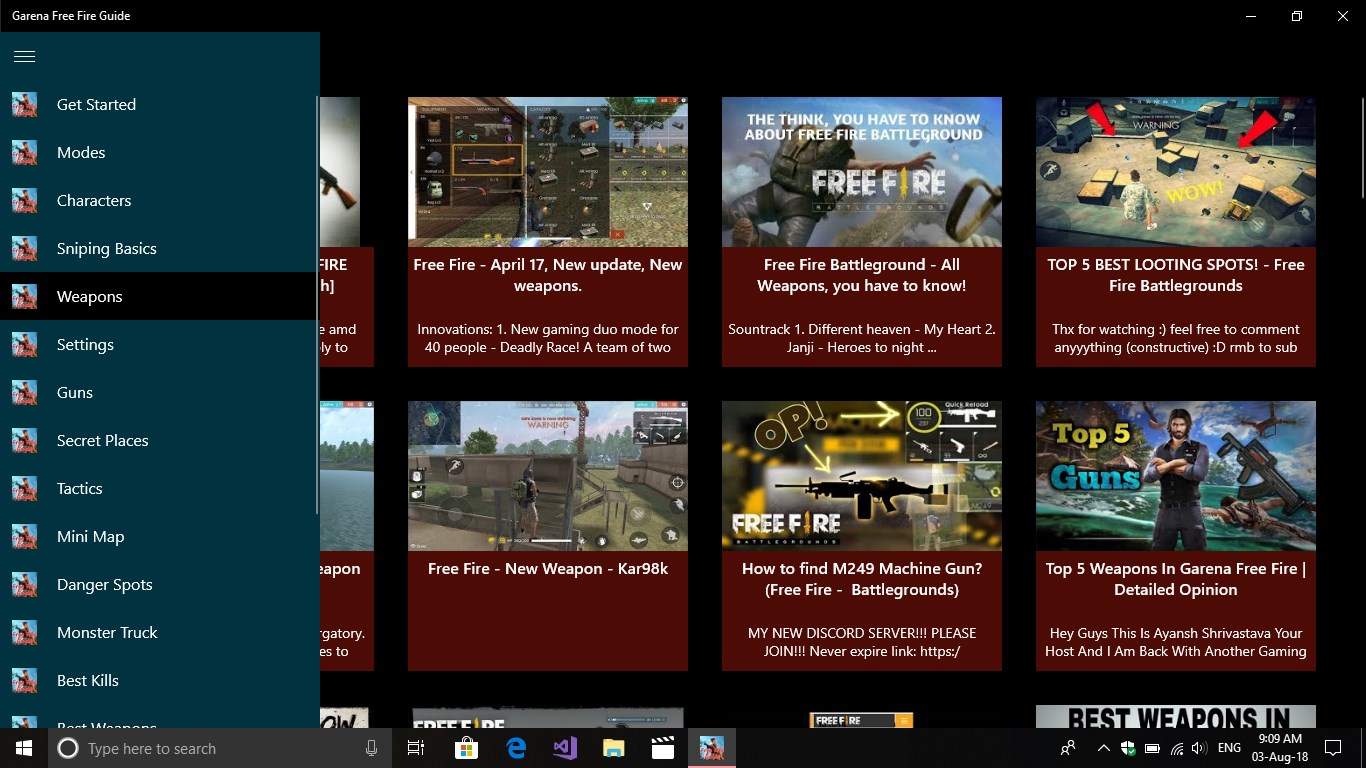Click 'Free Fire - New Weapon - Kar98k' title
Viewport: 1366px width, 768px height.
548,568
